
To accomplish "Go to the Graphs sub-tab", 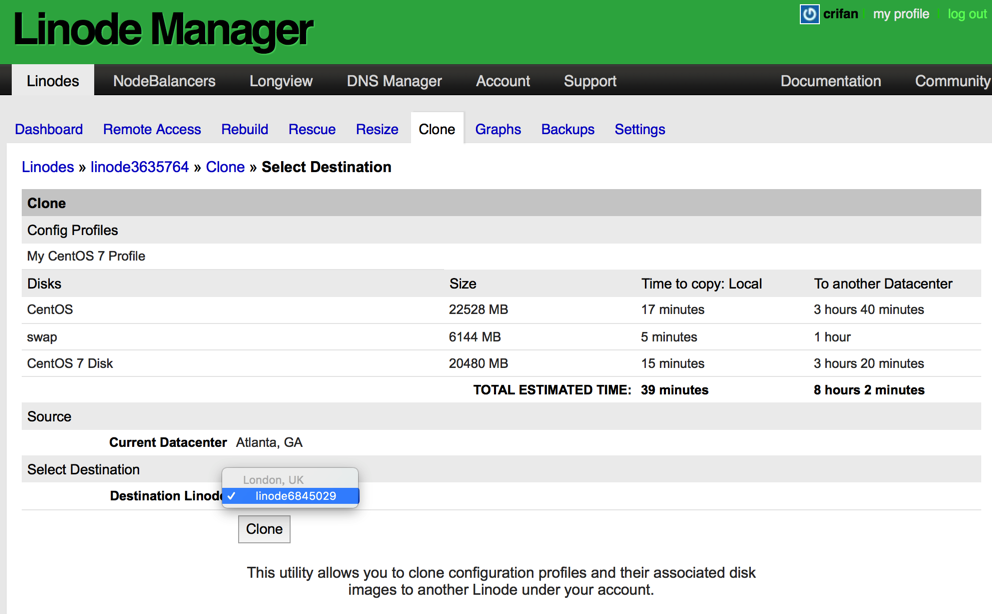I will [498, 129].
